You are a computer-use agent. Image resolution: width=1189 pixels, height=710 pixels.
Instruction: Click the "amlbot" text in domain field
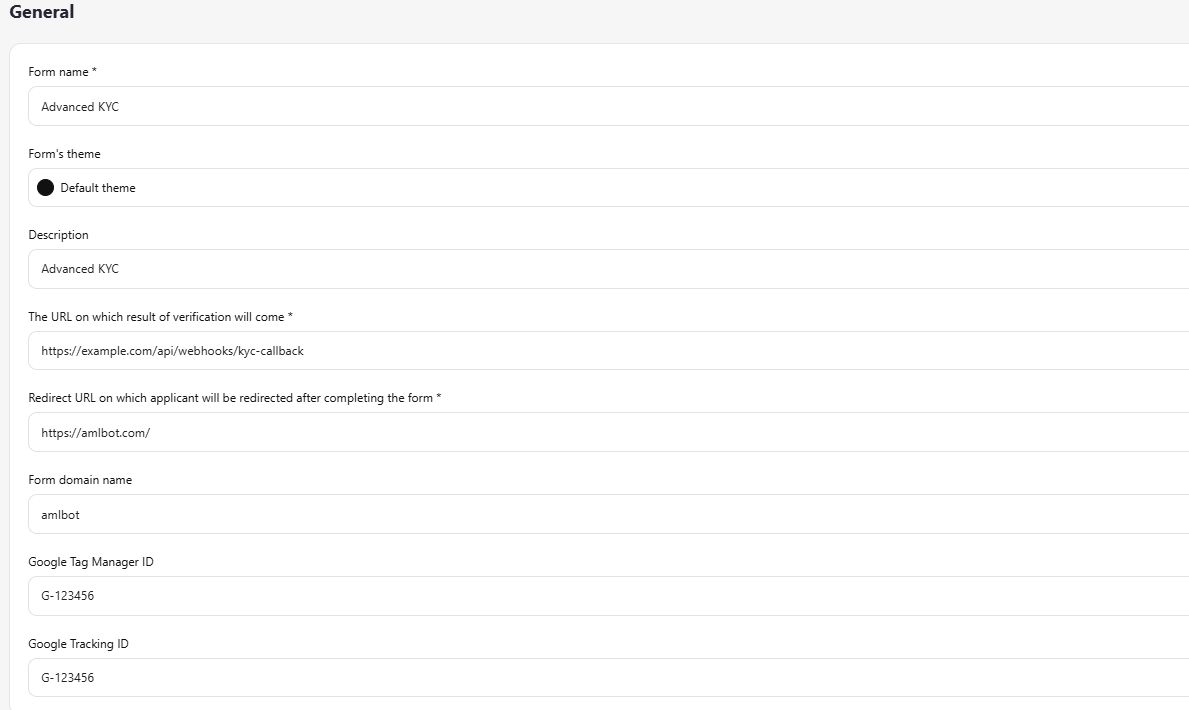point(60,515)
